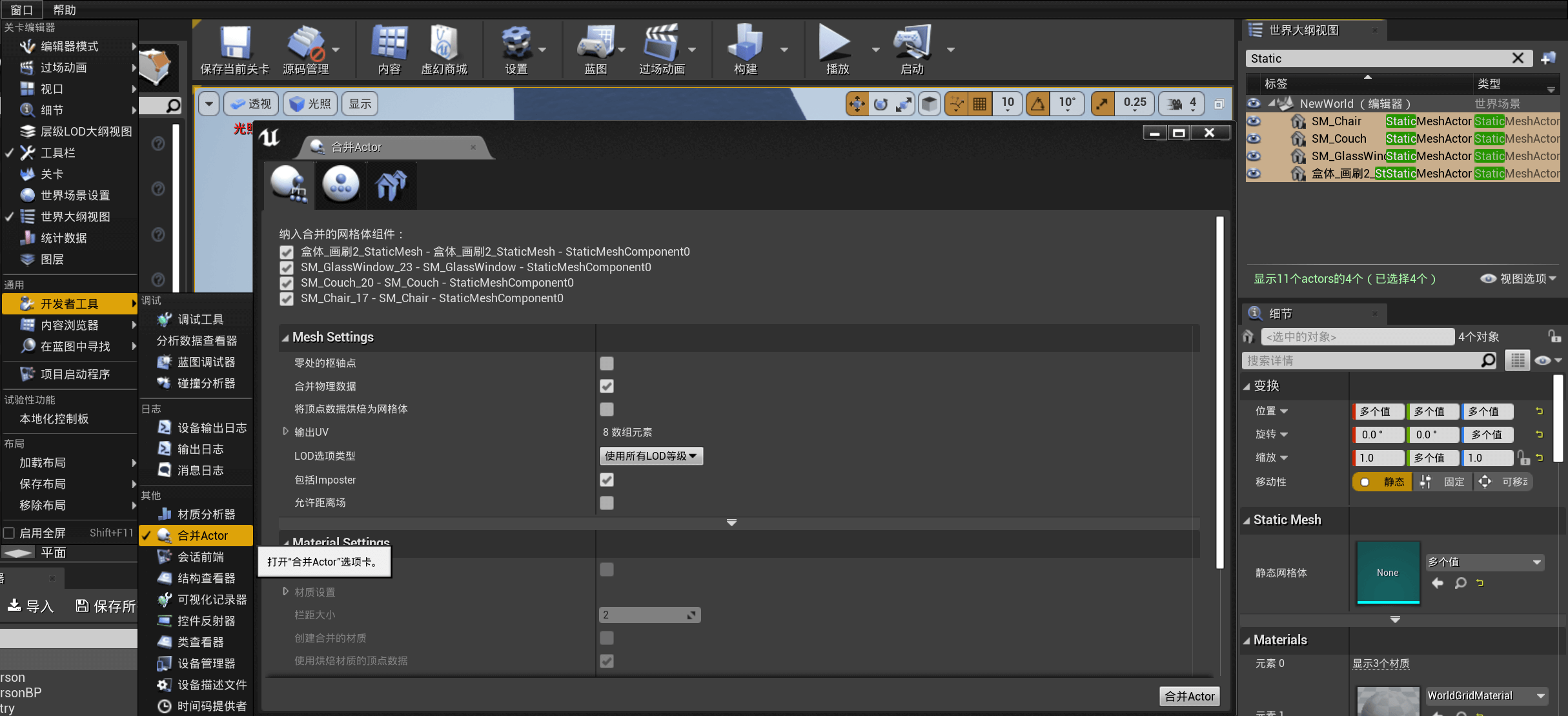Viewport: 1568px width, 716px height.
Task: Set mobility to 静态
Action: click(1382, 482)
